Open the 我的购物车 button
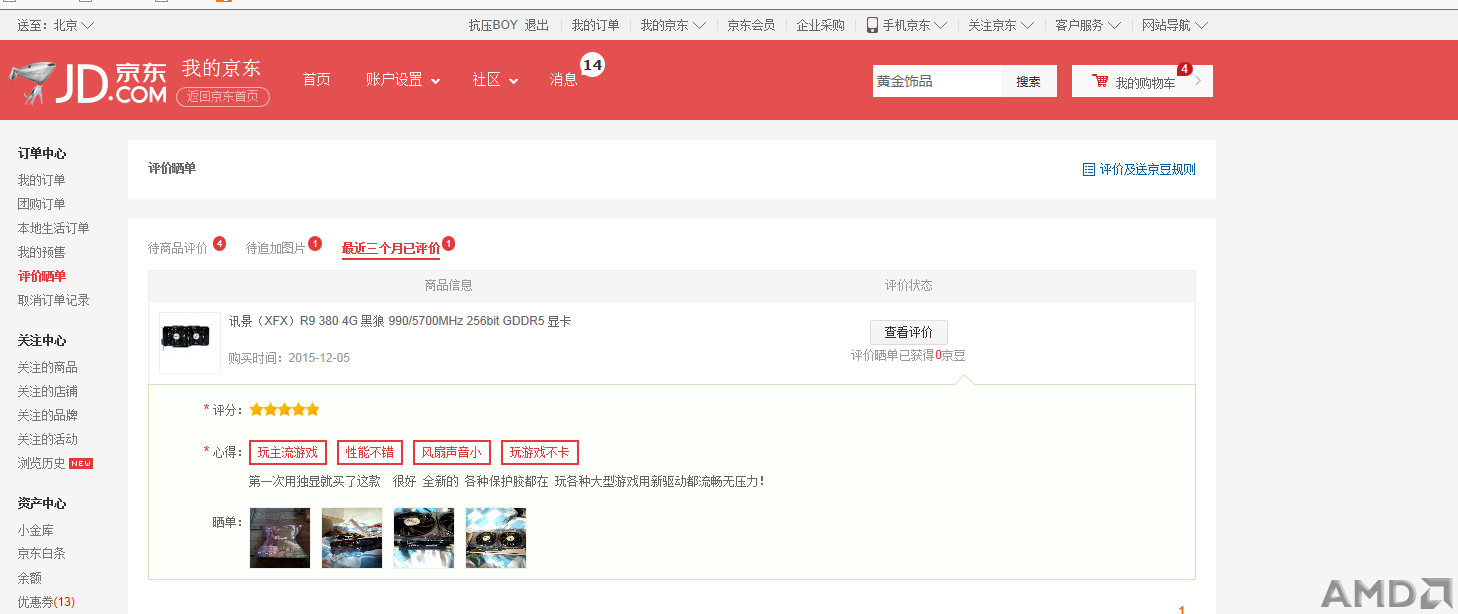 [1142, 81]
